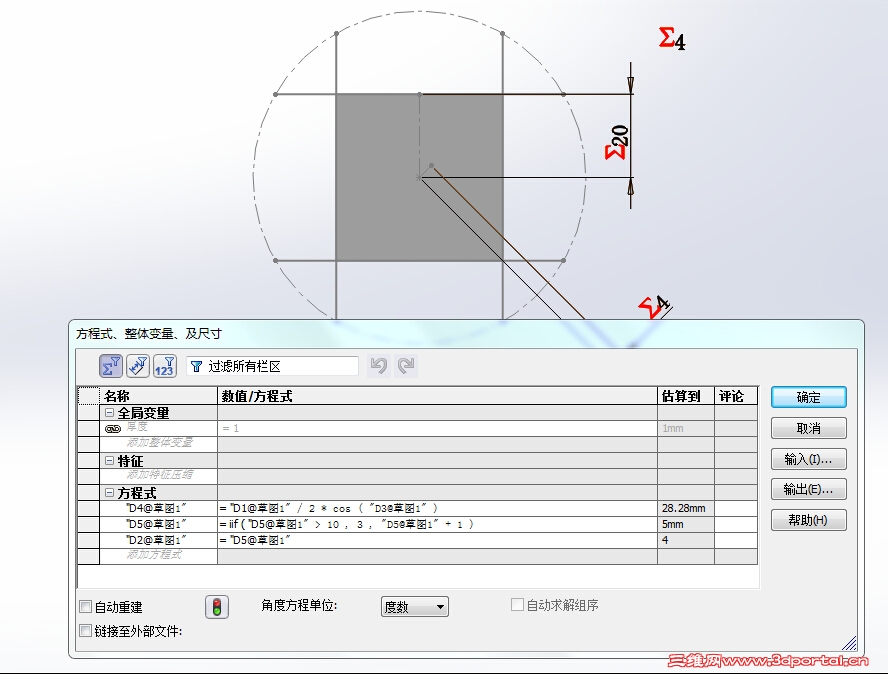888x674 pixels.
Task: Click the 输入(I) button
Action: (808, 459)
